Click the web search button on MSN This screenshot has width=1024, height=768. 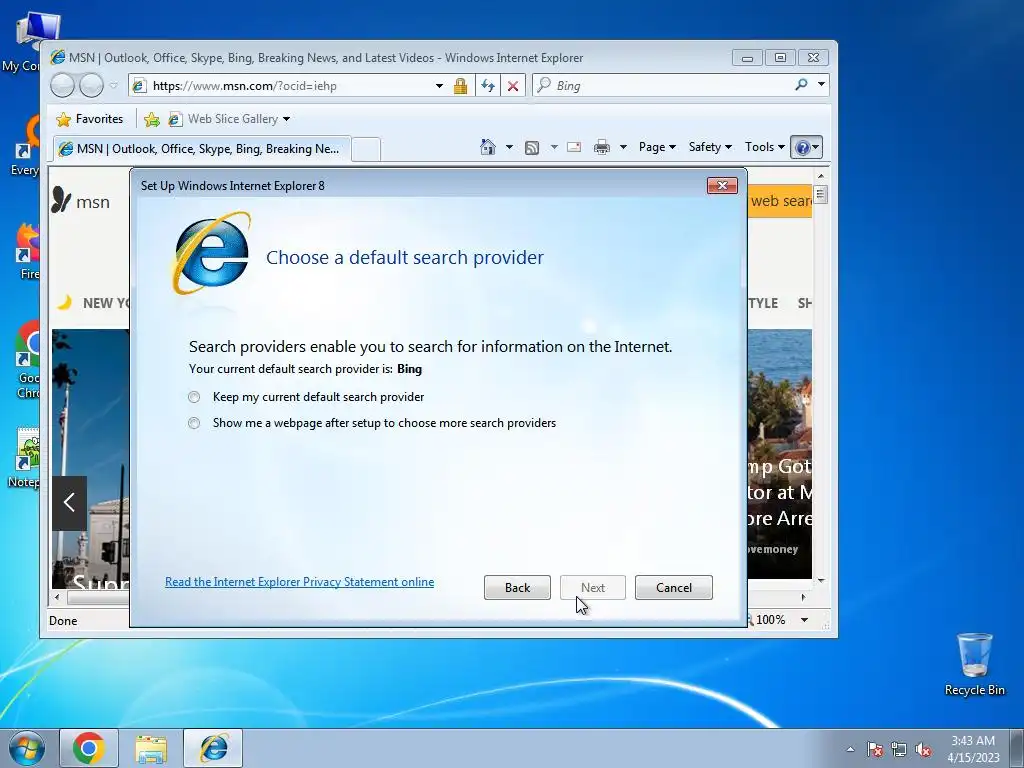click(x=780, y=201)
